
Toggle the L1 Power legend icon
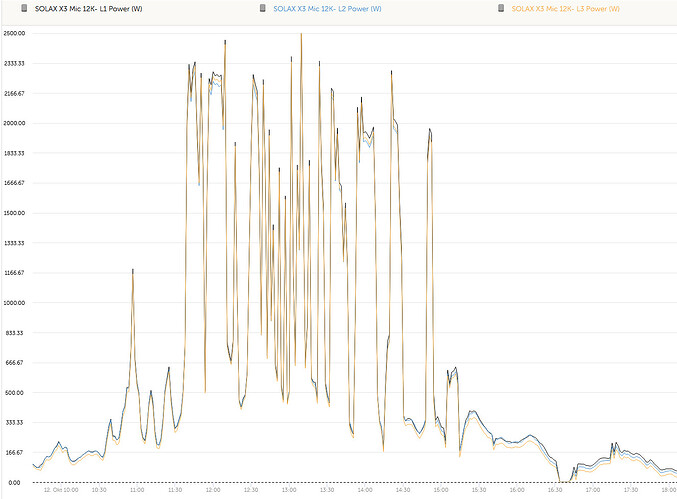coord(24,9)
